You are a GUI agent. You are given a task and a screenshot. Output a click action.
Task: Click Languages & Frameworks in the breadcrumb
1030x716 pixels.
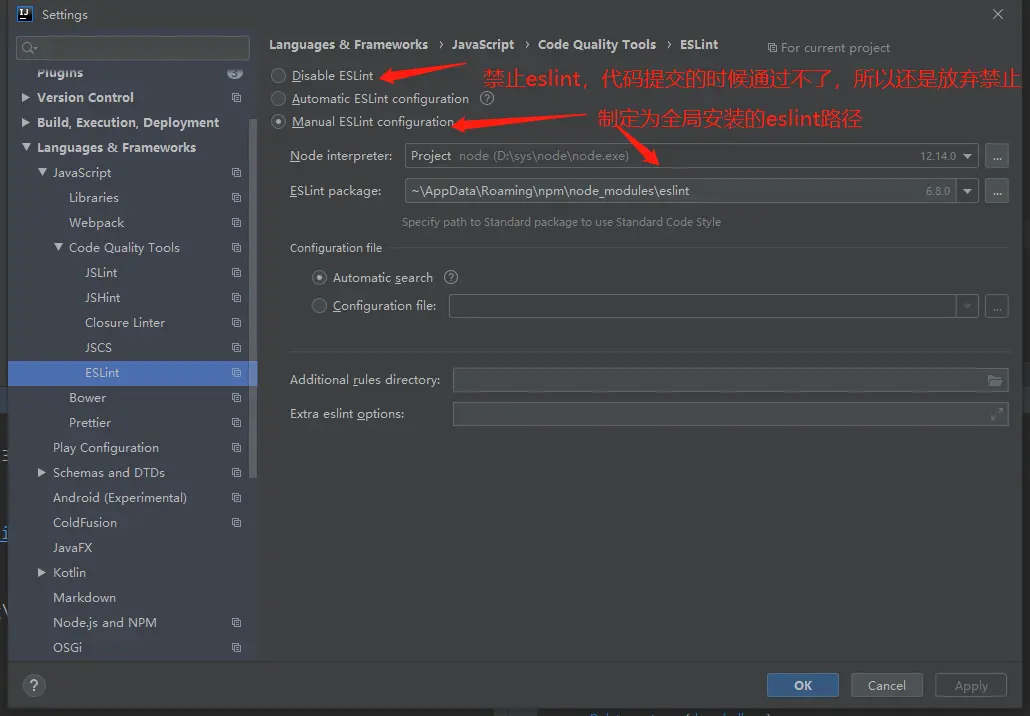348,45
